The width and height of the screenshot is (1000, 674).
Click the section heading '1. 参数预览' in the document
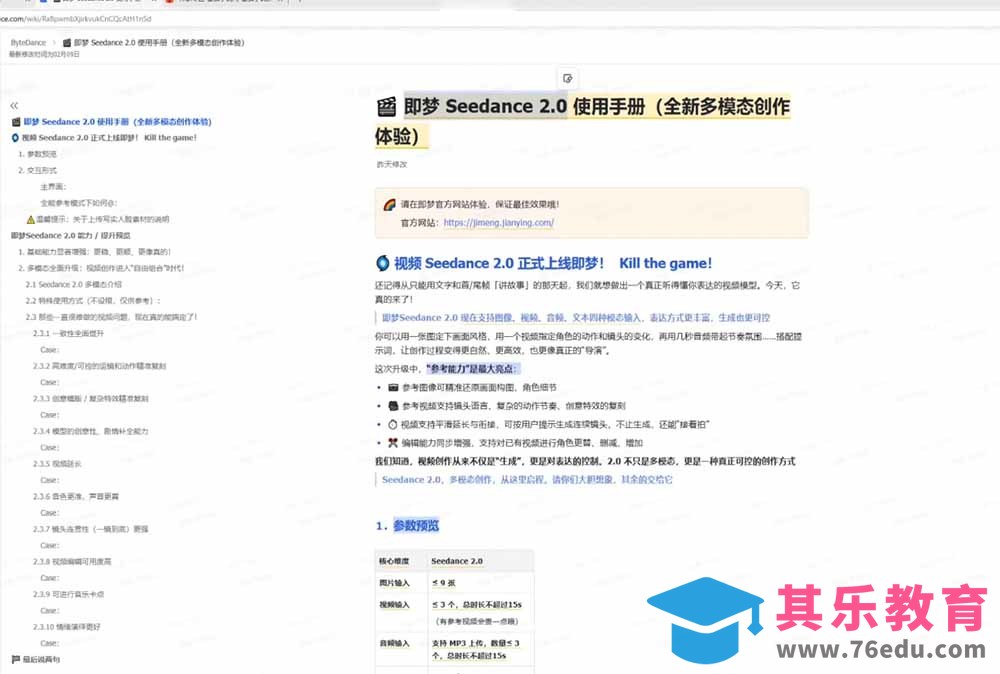point(408,525)
